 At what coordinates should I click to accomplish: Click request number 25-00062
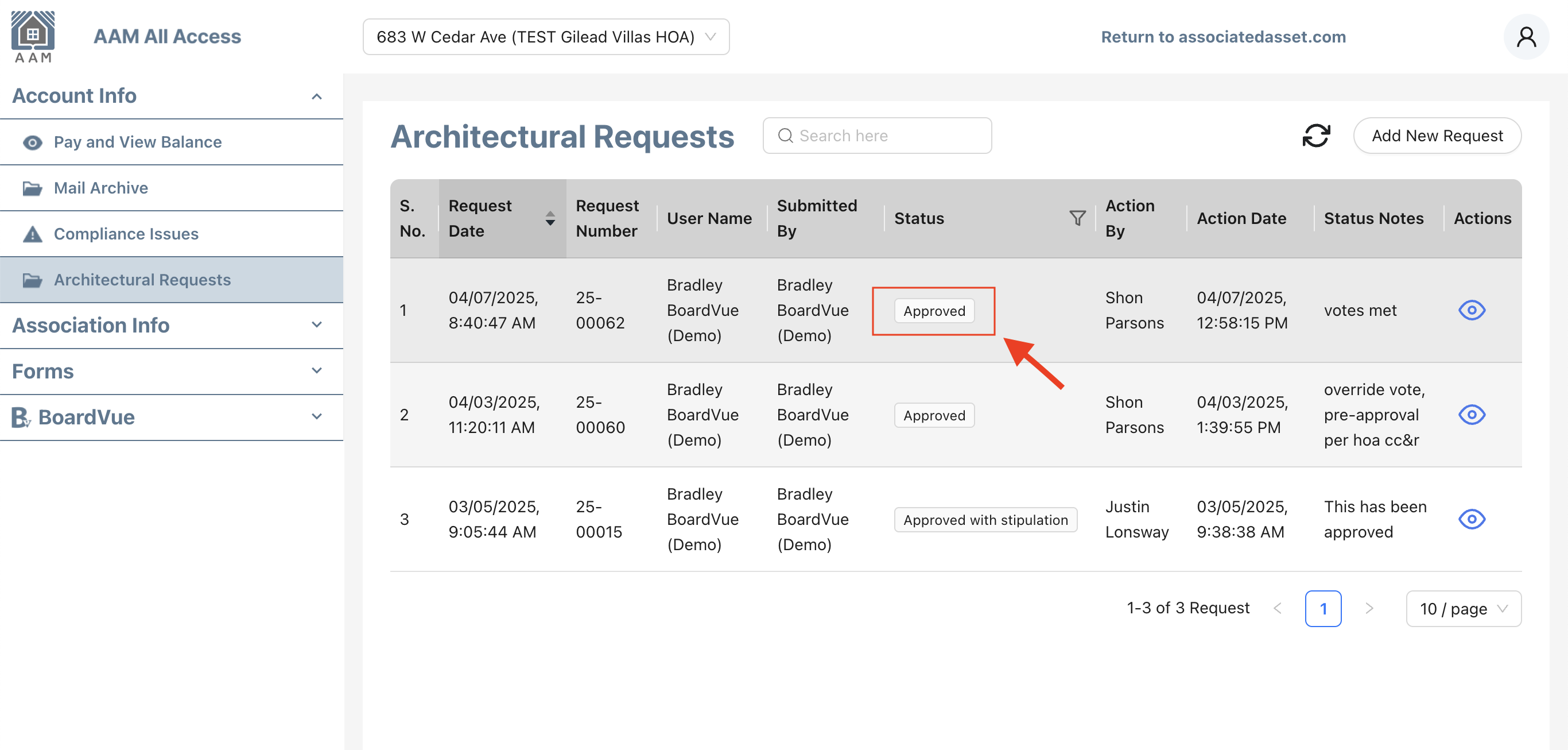600,310
